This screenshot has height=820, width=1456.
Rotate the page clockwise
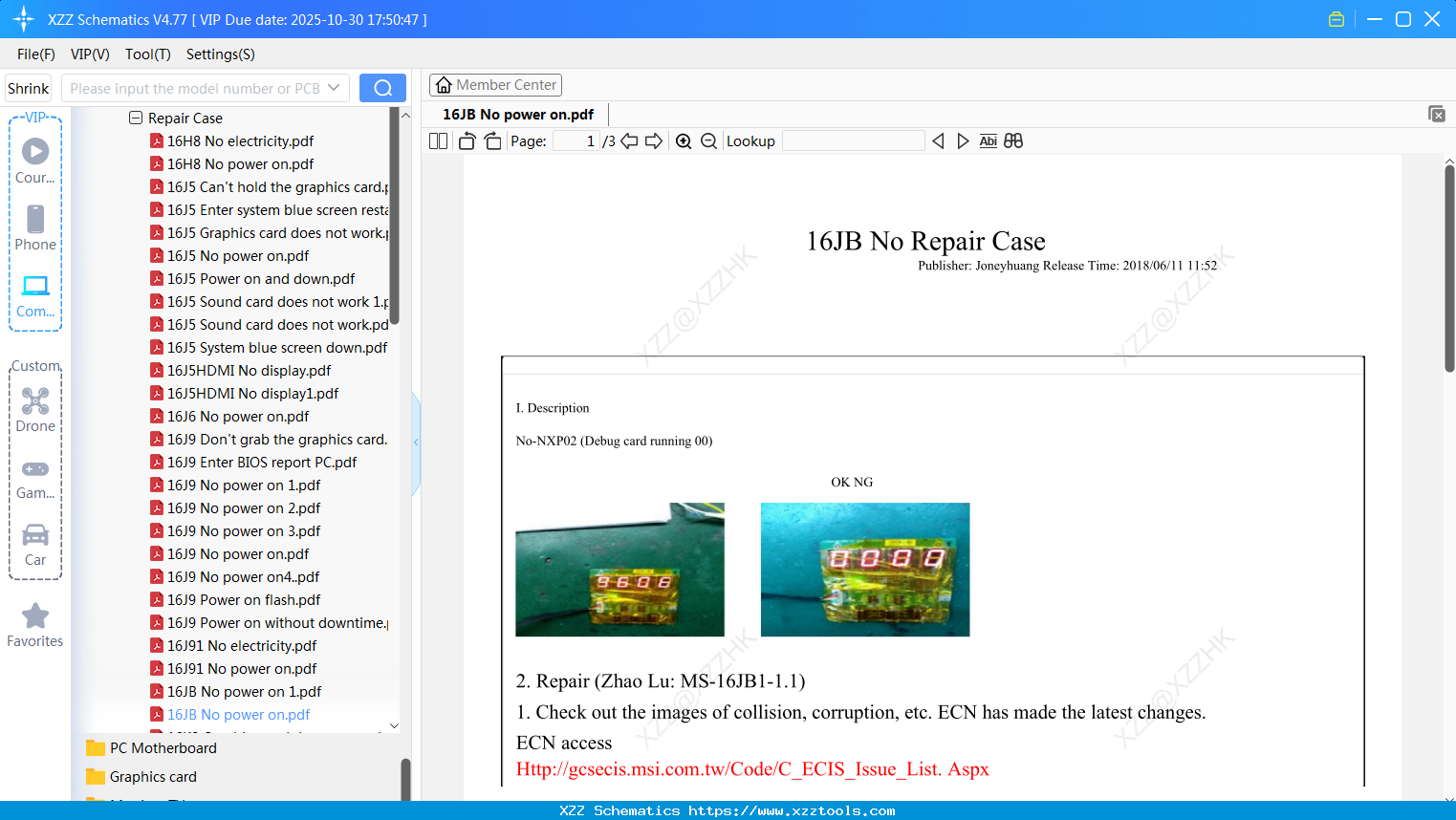click(x=492, y=141)
